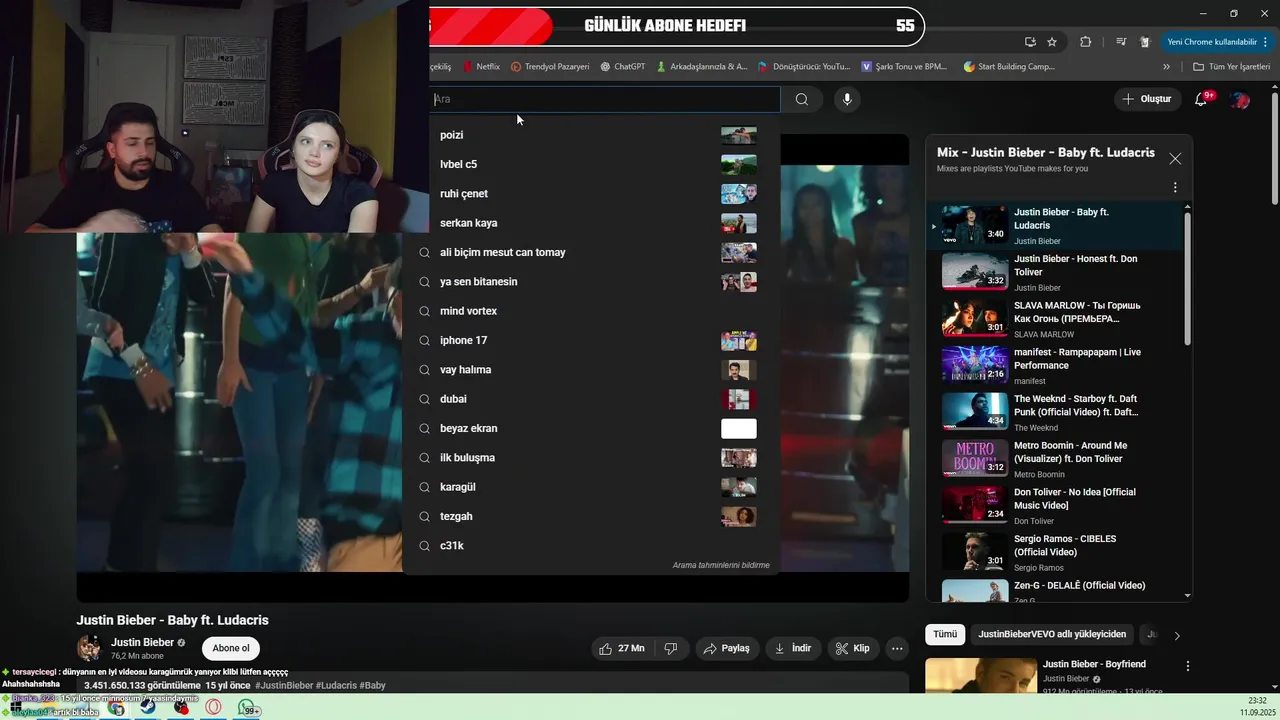
Task: Play manifest - Rampapapam in Mix
Action: point(1055,366)
